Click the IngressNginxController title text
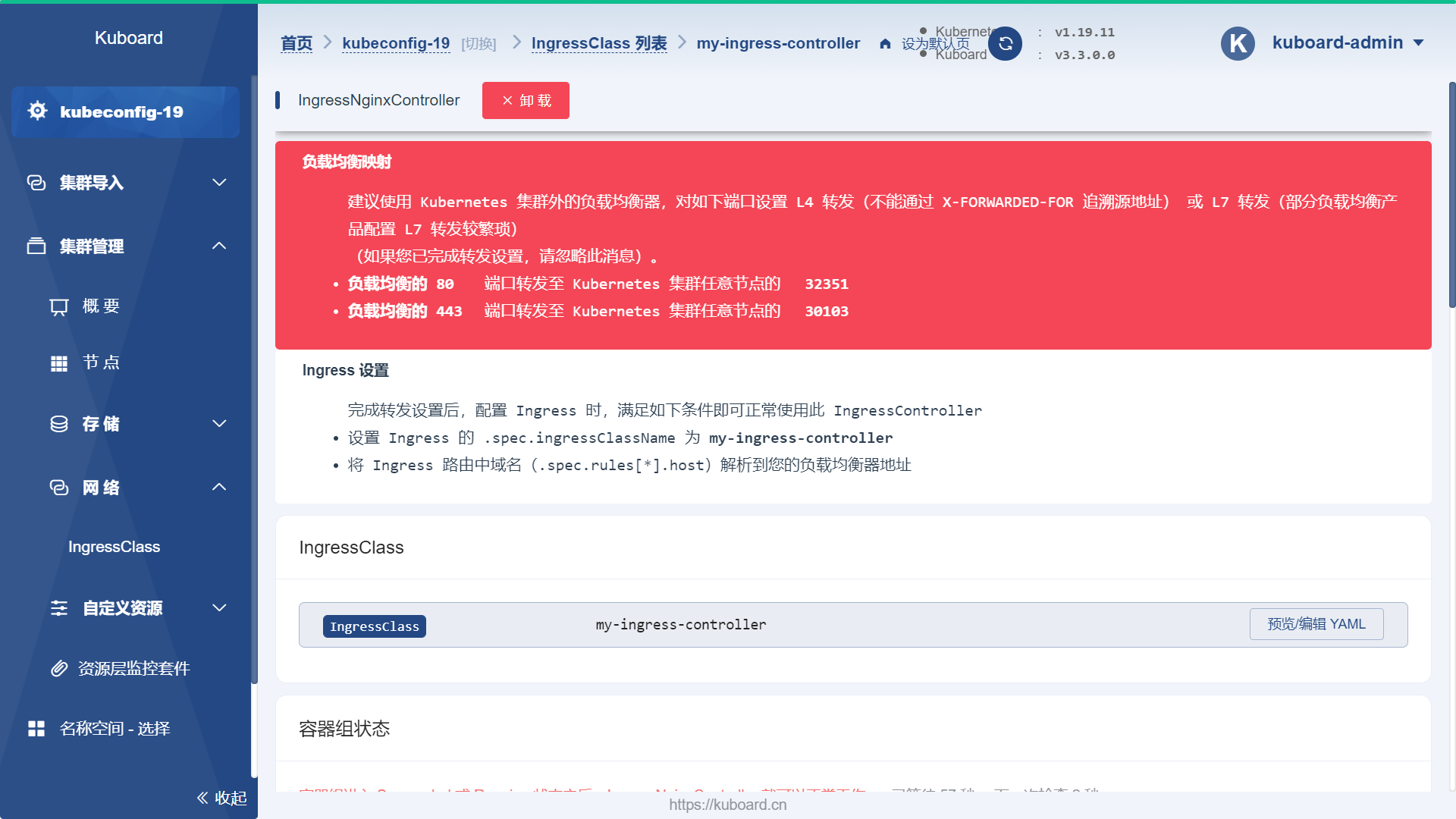The height and width of the screenshot is (819, 1456). click(378, 100)
